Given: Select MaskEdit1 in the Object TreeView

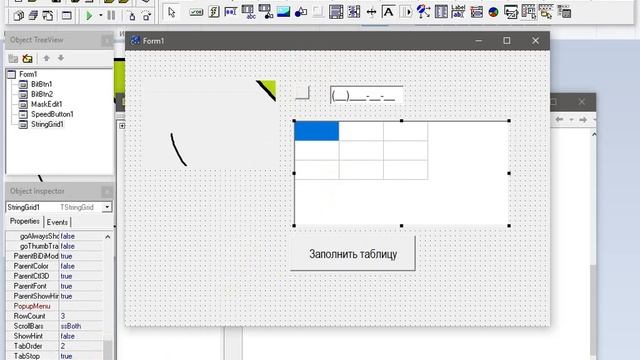Looking at the screenshot, I should pyautogui.click(x=47, y=104).
